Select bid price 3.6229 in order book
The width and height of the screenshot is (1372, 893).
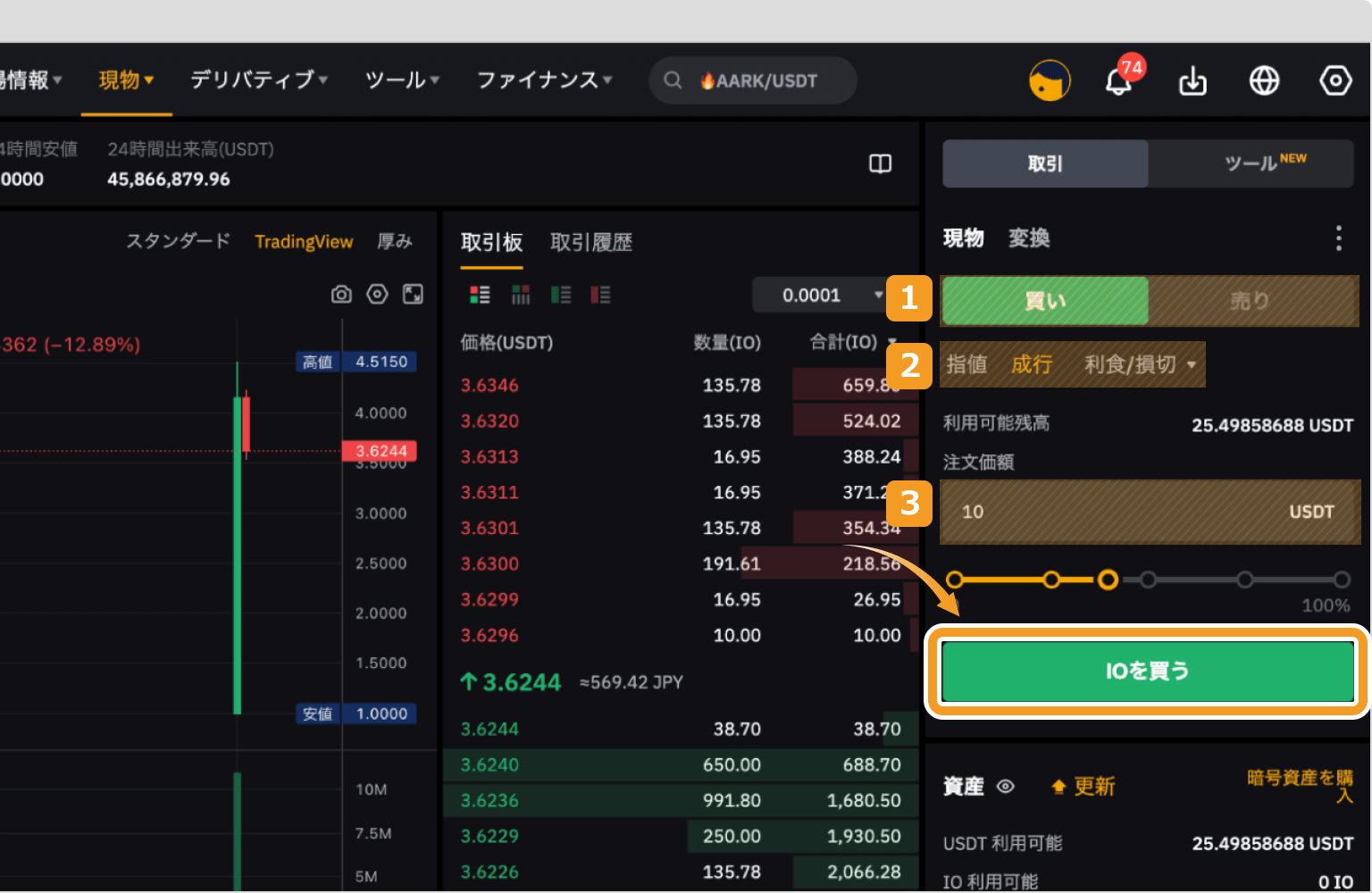(x=489, y=836)
